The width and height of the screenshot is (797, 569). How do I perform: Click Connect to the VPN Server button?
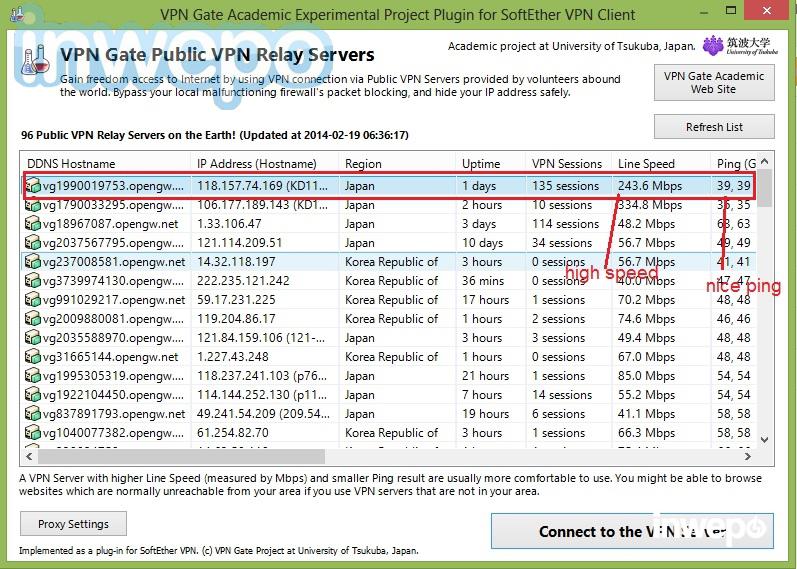point(632,531)
